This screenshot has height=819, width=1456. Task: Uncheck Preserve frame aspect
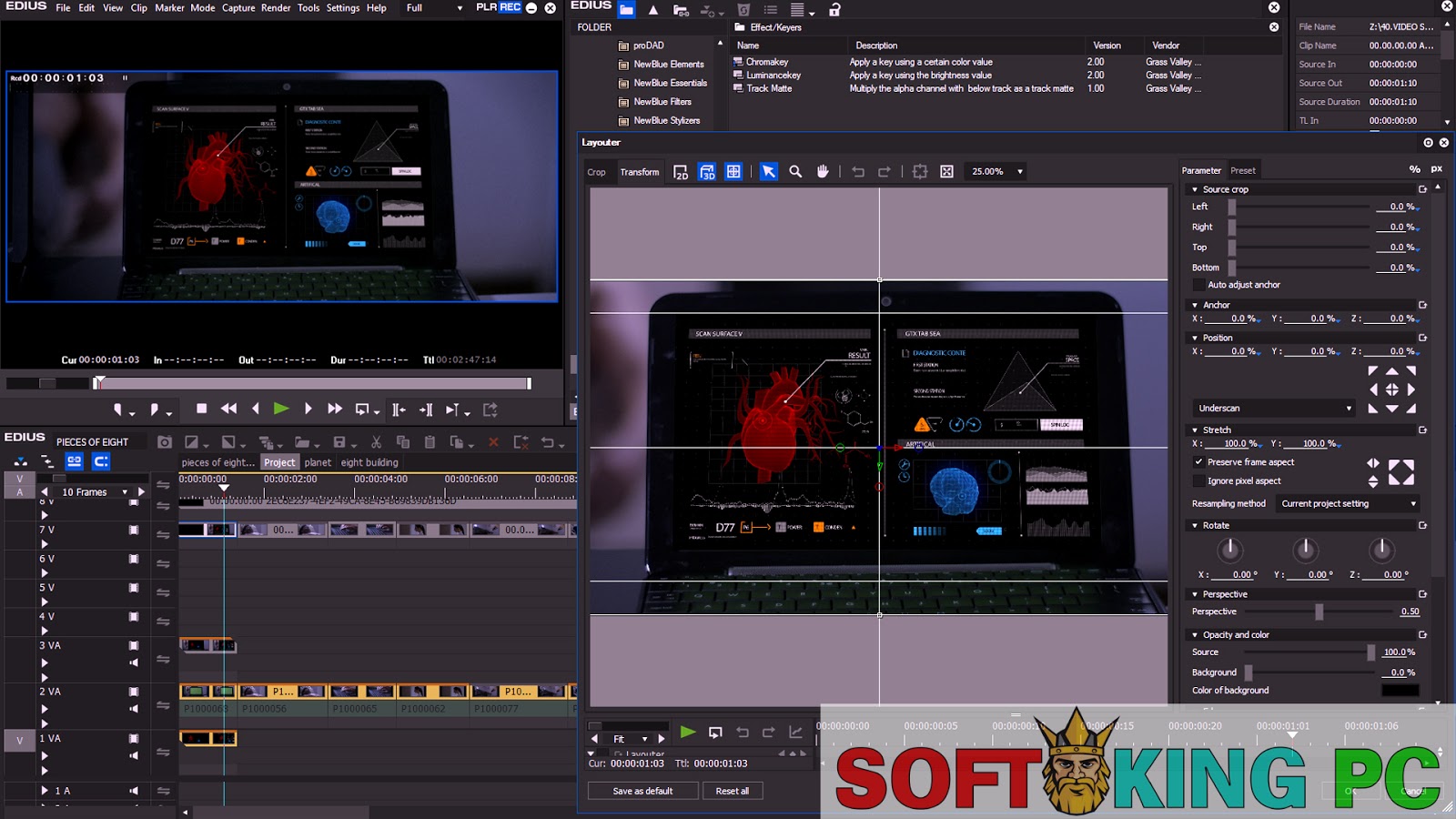pos(1199,462)
